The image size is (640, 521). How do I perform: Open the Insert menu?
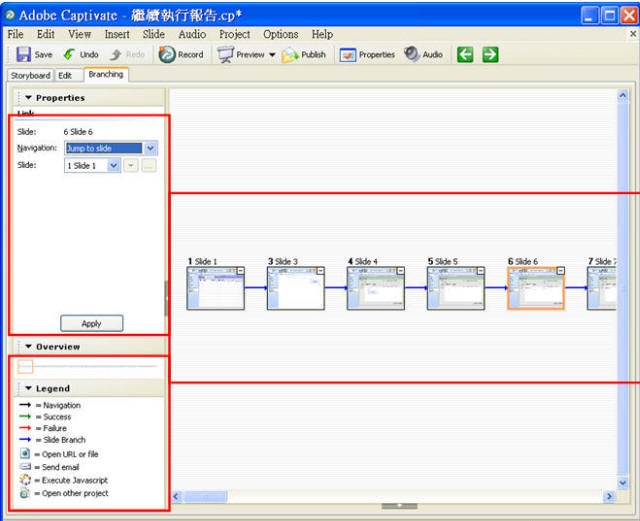(x=117, y=34)
